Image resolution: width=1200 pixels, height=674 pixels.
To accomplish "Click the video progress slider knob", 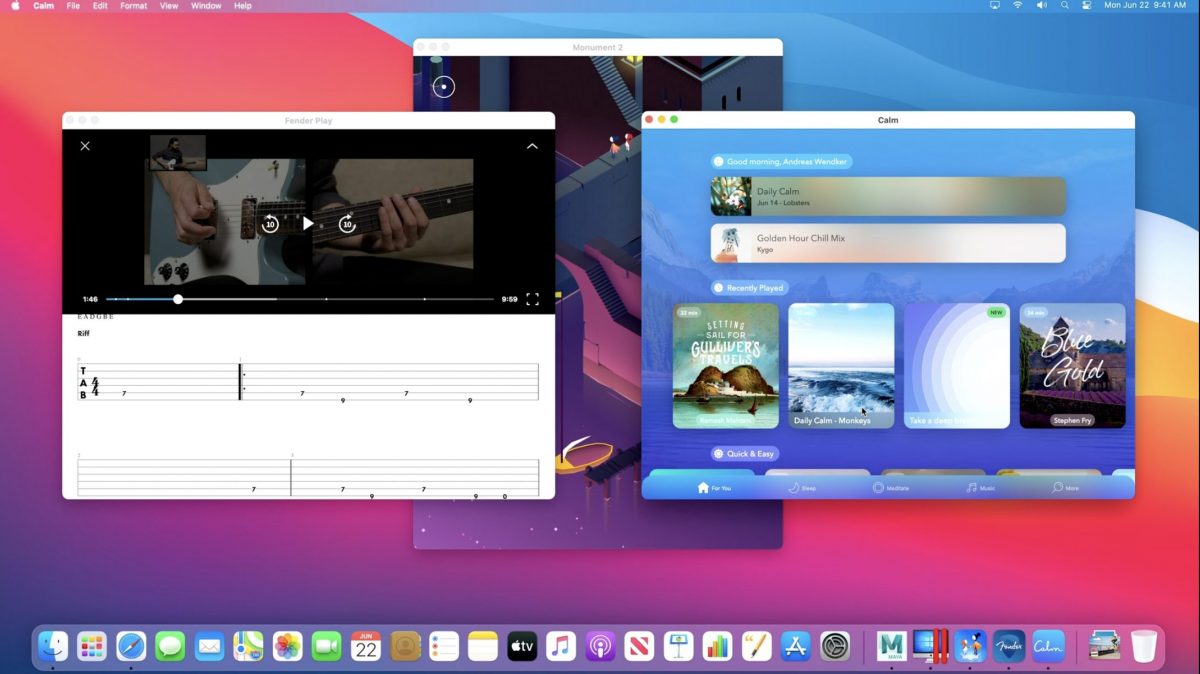I will [x=178, y=299].
